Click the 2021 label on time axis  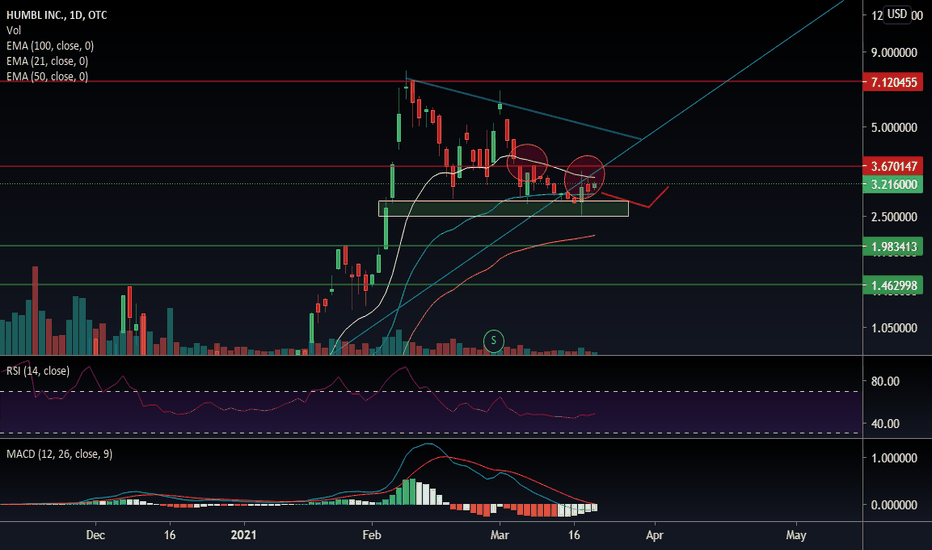(x=244, y=535)
